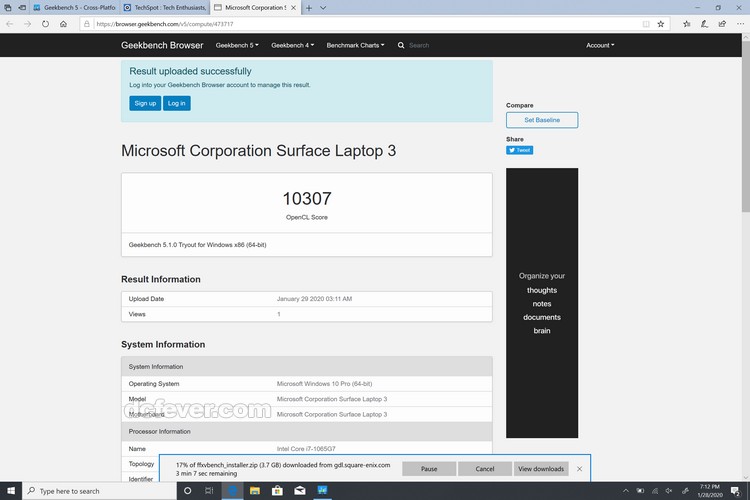The width and height of the screenshot is (750, 500).
Task: Open Windows Ink Workspace pen icon
Action: [x=685, y=491]
